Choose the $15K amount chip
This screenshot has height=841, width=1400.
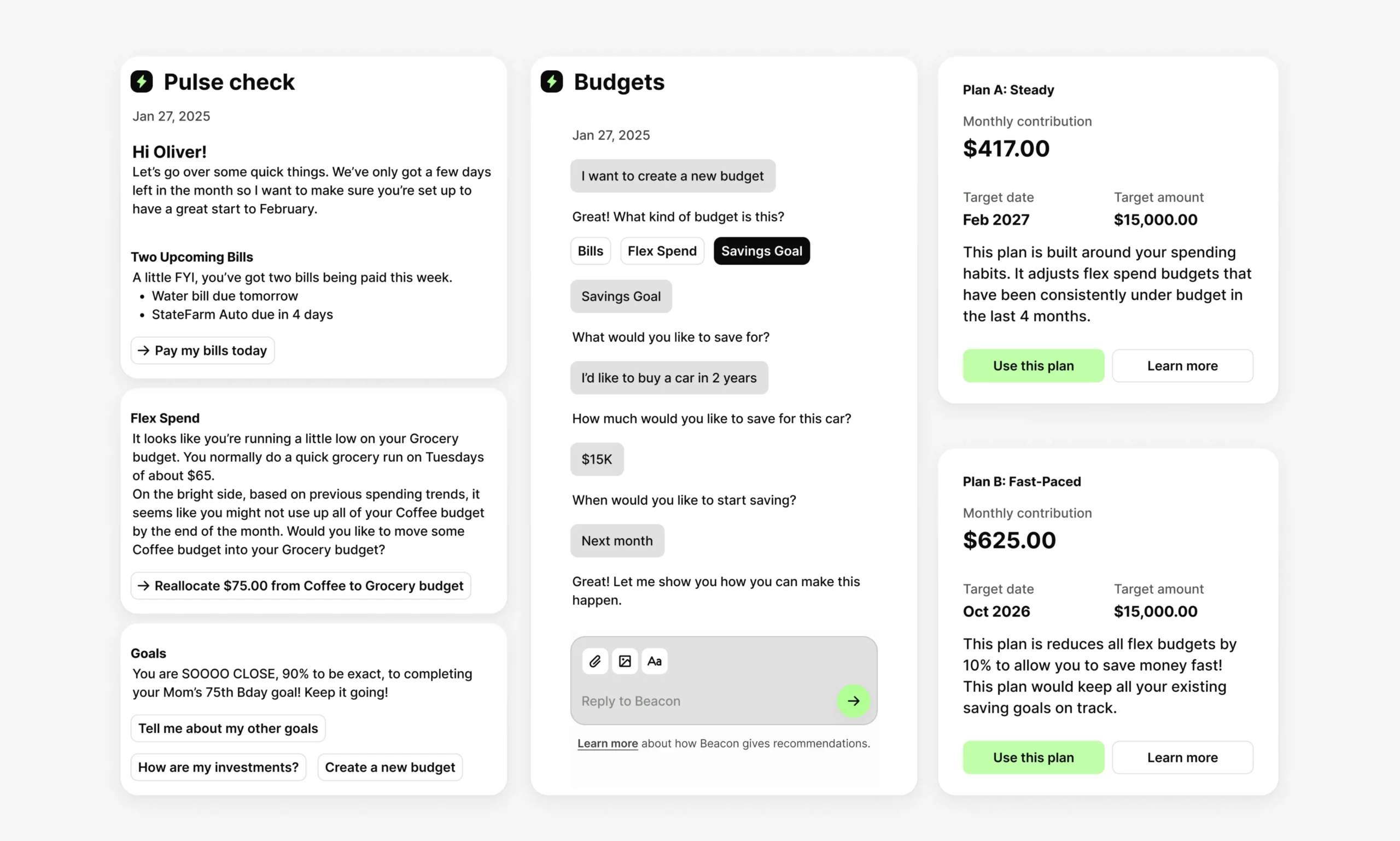(597, 459)
